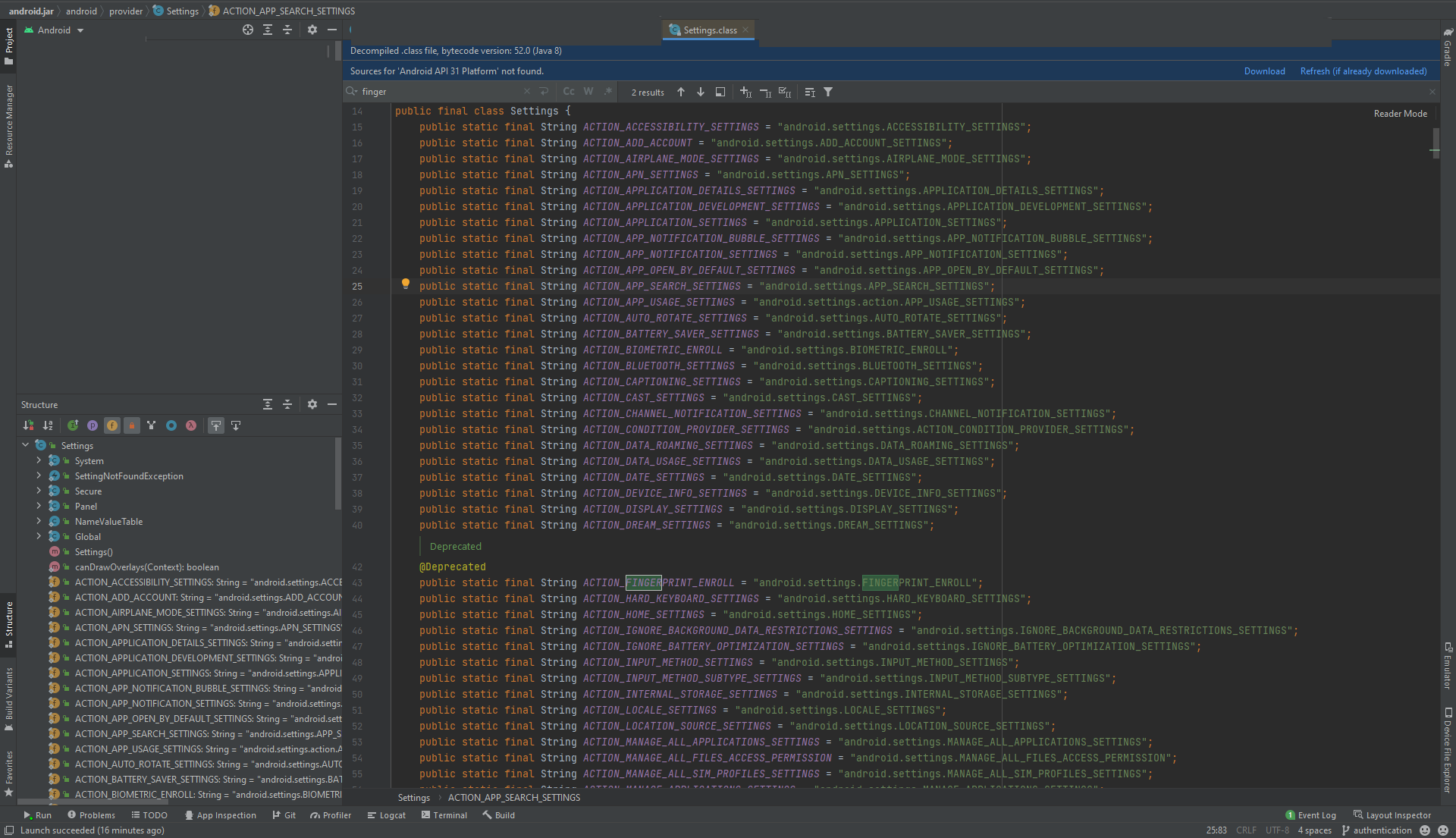Select the Settings.class editor tab

[x=709, y=30]
